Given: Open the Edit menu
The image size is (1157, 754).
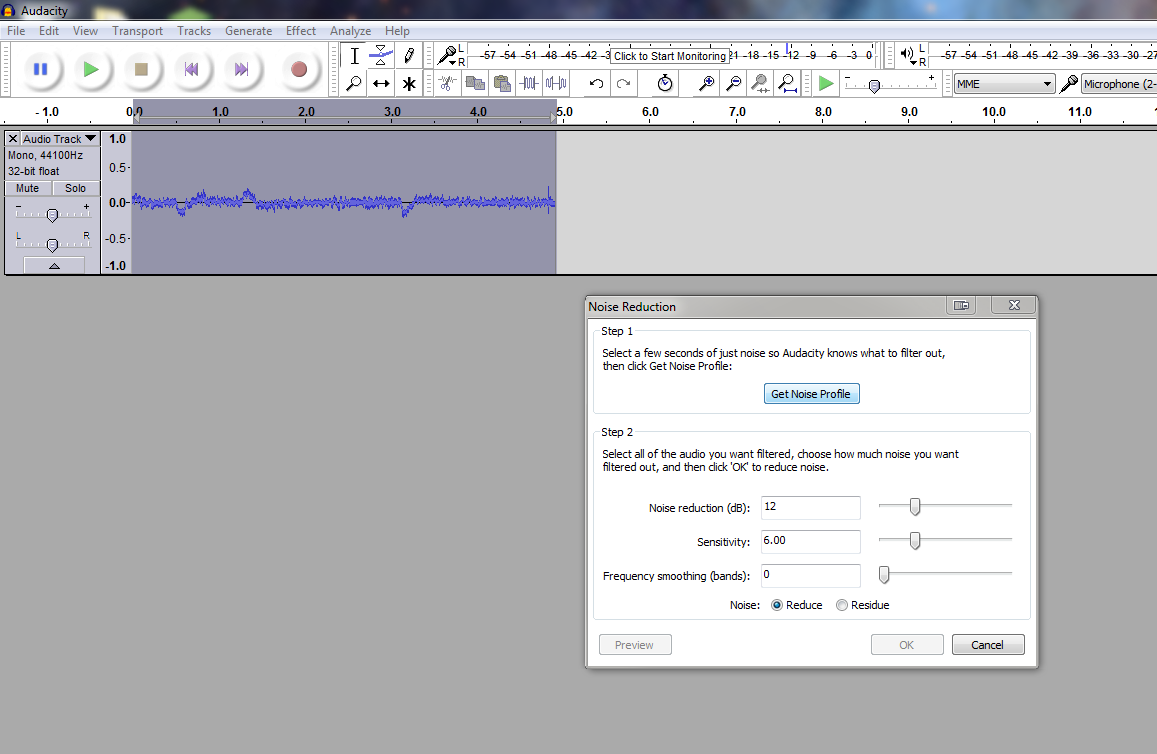Looking at the screenshot, I should click(x=49, y=31).
